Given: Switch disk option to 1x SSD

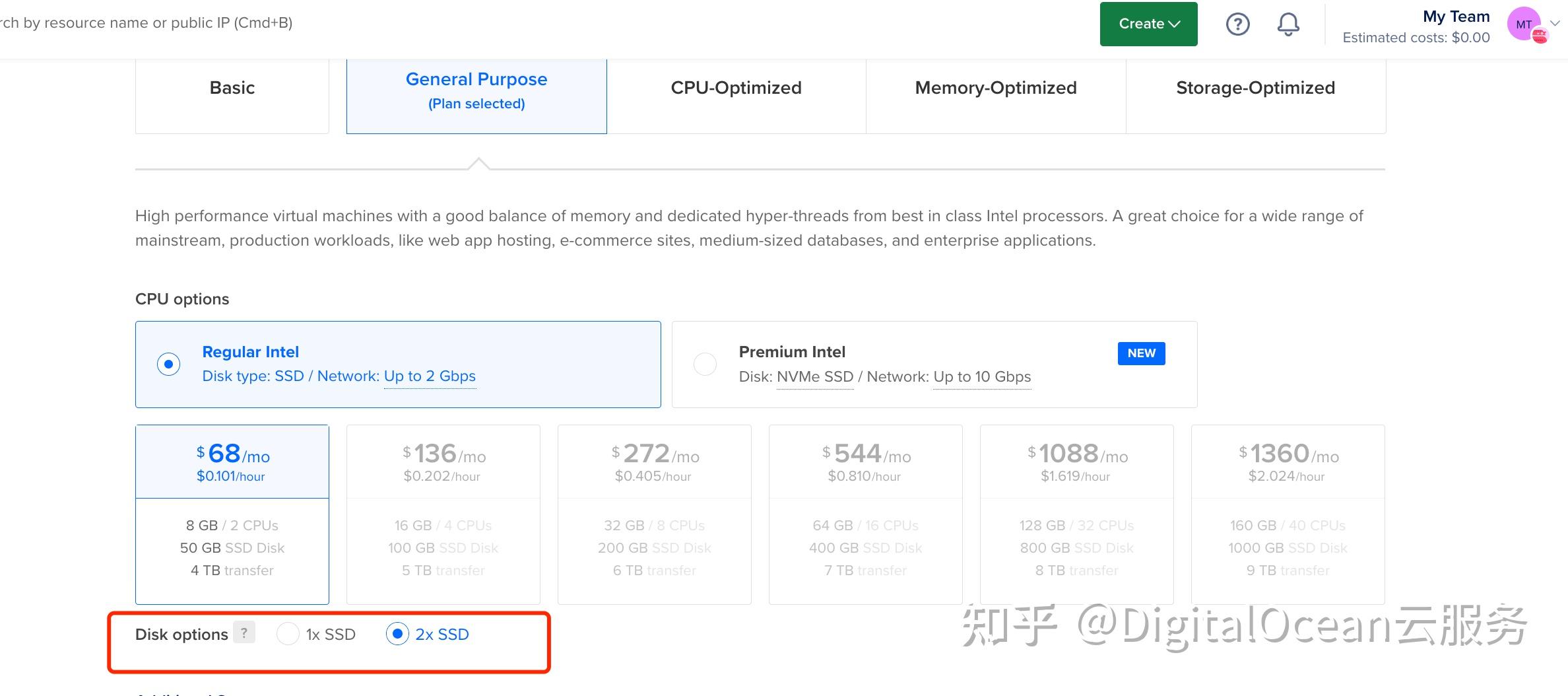Looking at the screenshot, I should coord(288,634).
